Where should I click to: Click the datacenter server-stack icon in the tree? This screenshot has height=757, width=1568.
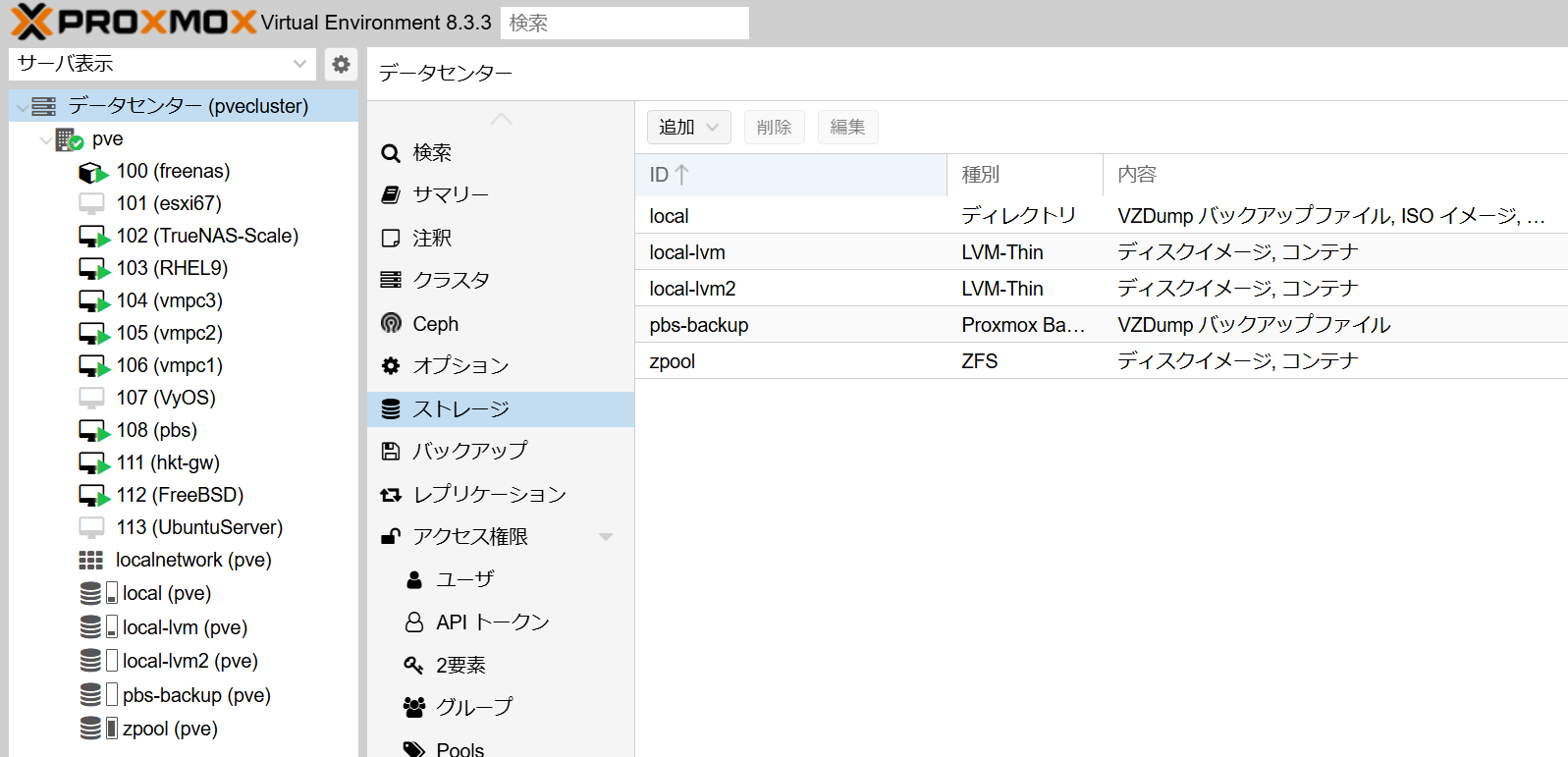coord(44,106)
